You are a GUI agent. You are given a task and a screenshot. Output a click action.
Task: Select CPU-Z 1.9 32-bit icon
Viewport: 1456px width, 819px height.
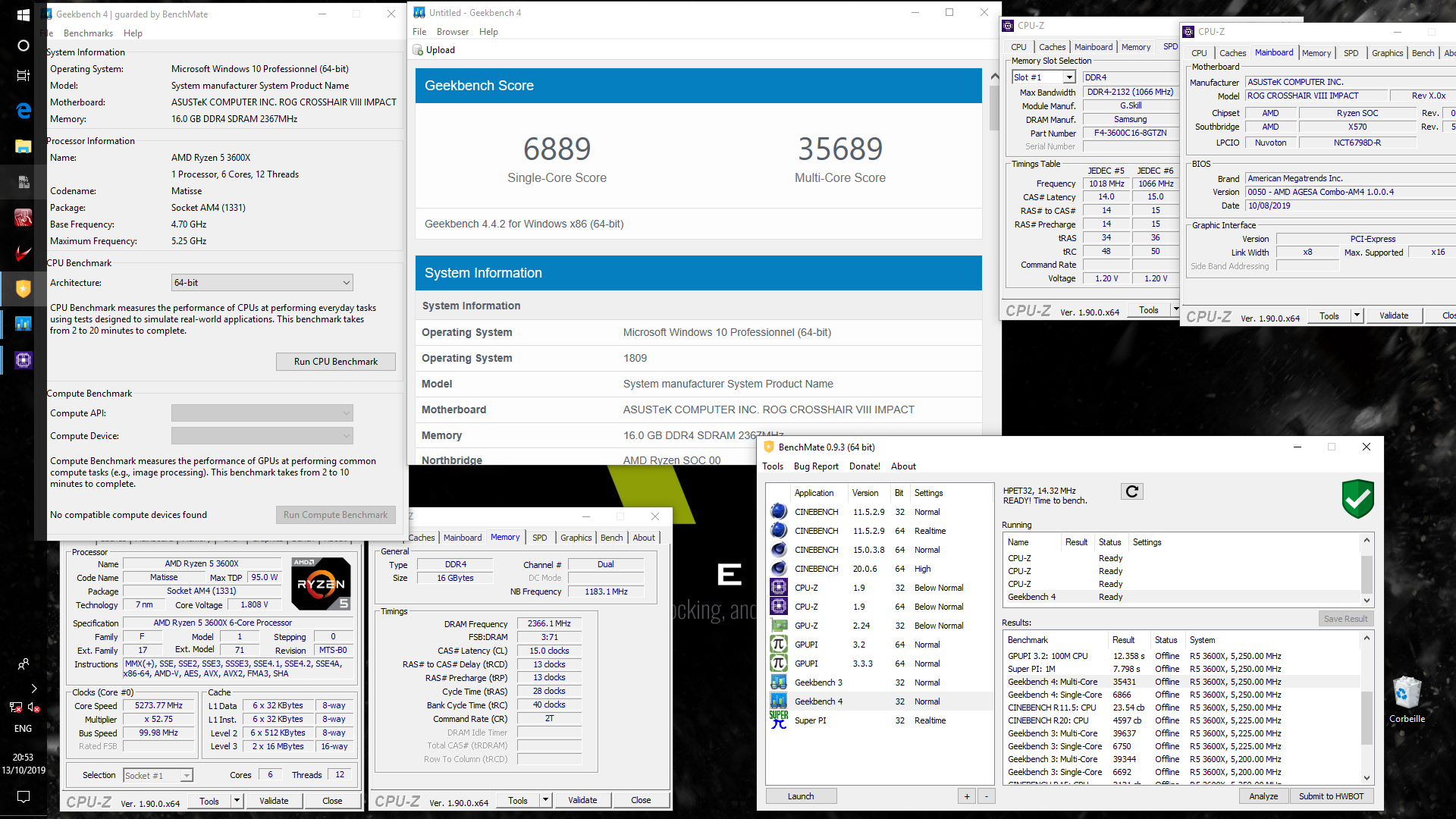778,588
